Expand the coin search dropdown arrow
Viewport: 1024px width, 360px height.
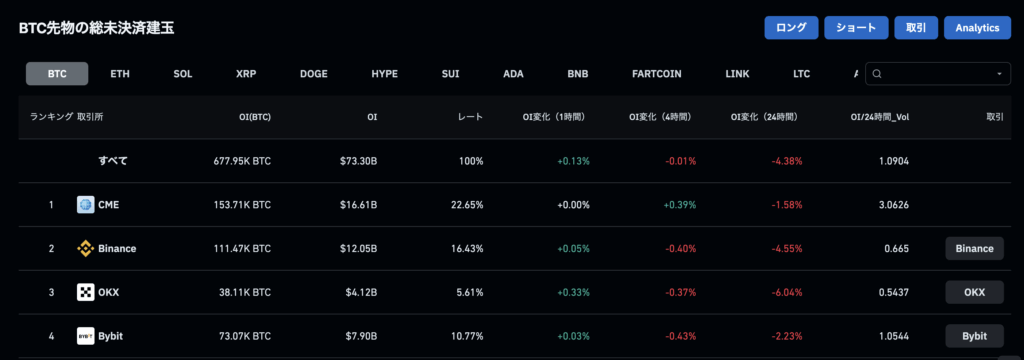[x=999, y=74]
